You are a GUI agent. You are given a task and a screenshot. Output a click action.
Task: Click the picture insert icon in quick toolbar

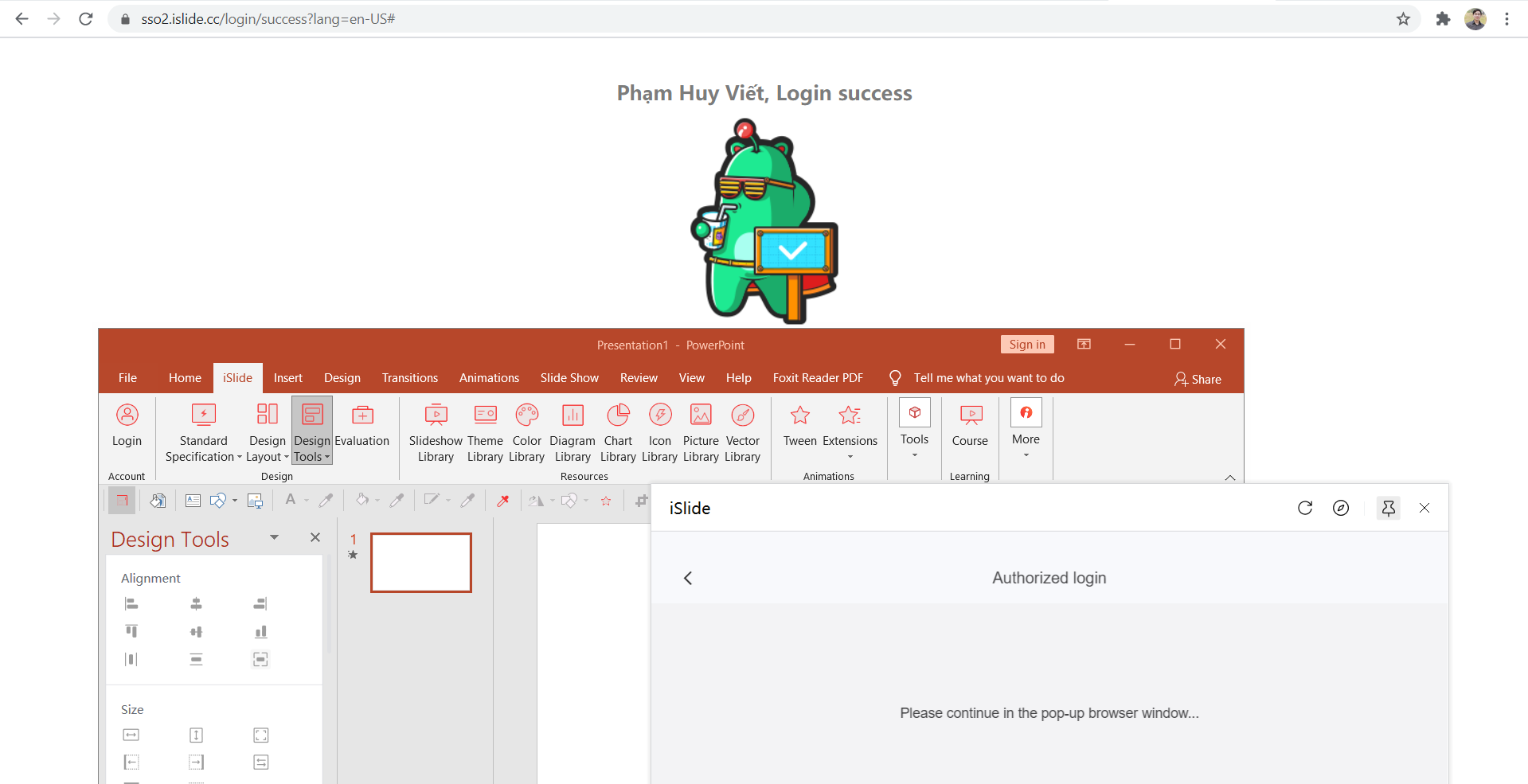255,501
